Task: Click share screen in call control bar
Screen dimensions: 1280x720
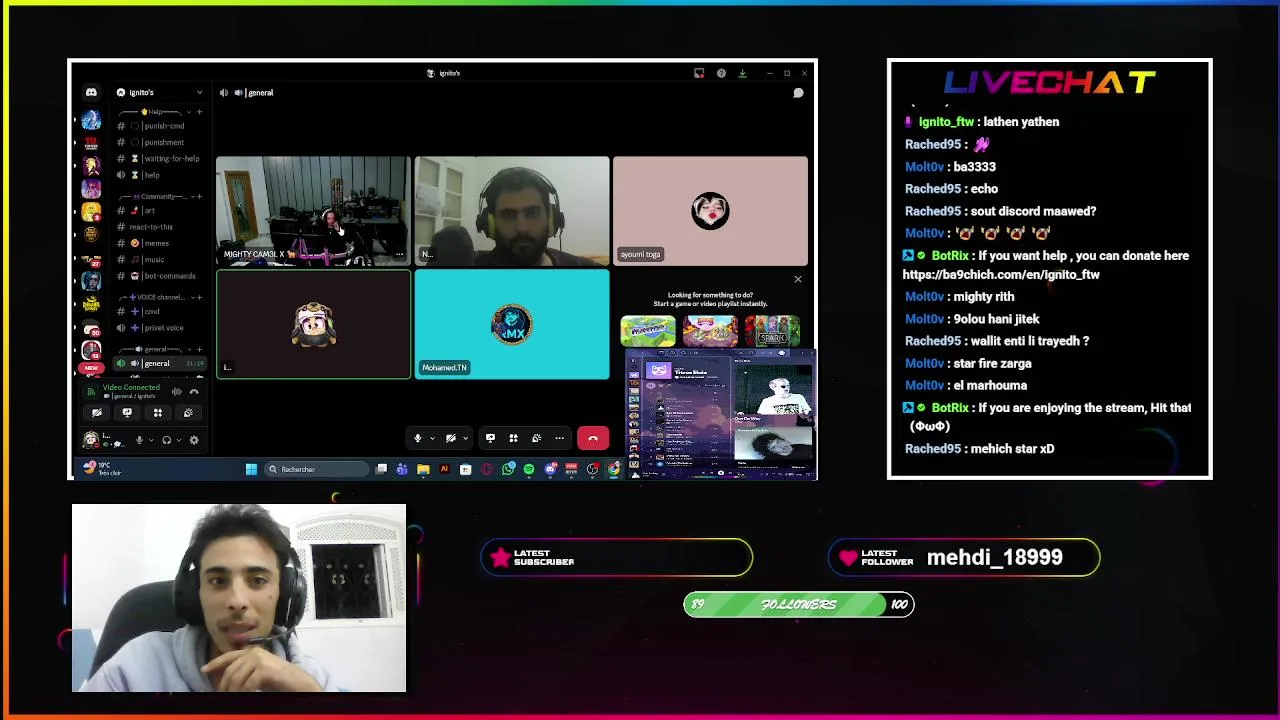Action: [491, 438]
